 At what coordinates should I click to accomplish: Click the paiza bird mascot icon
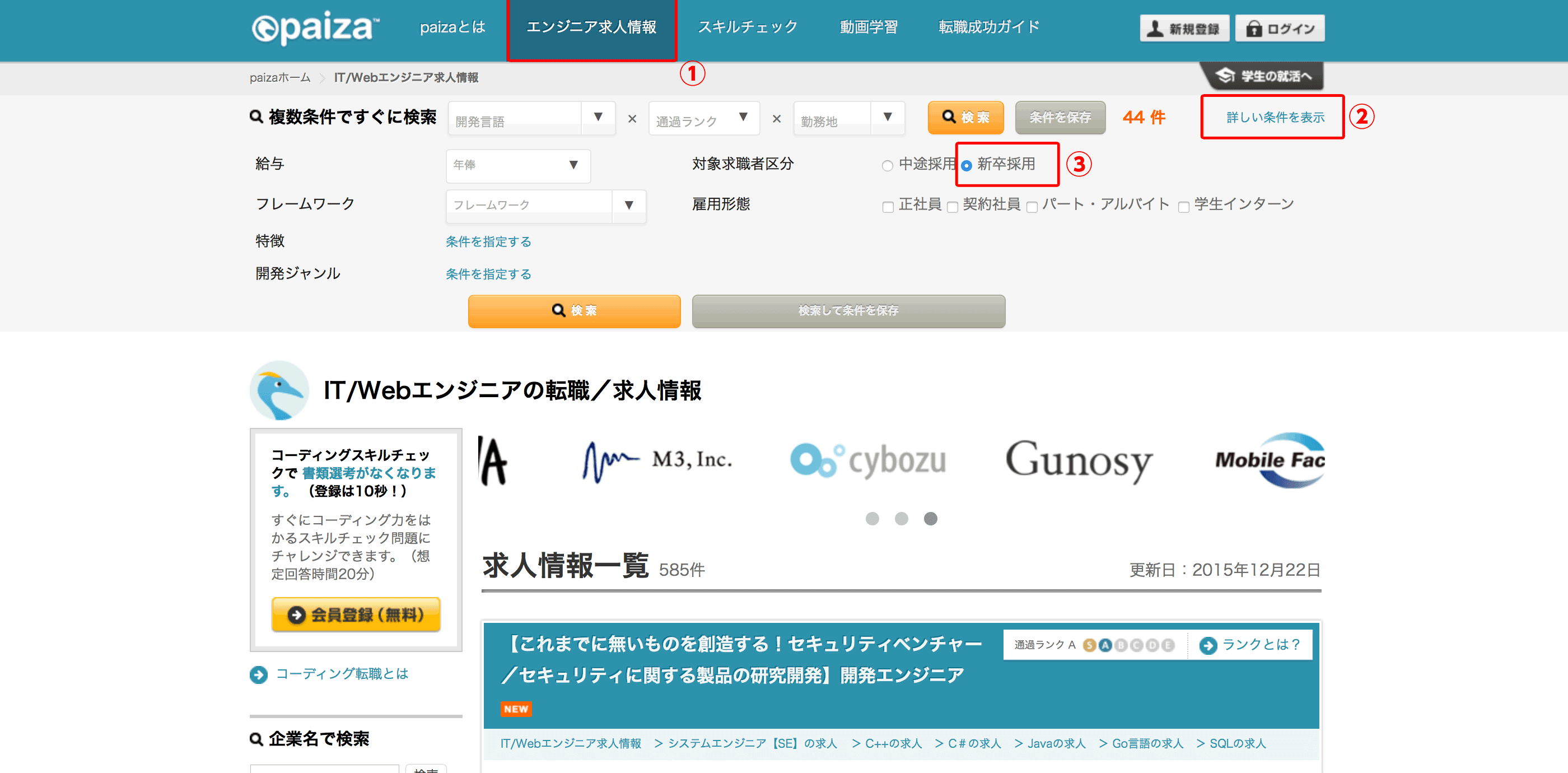click(279, 391)
